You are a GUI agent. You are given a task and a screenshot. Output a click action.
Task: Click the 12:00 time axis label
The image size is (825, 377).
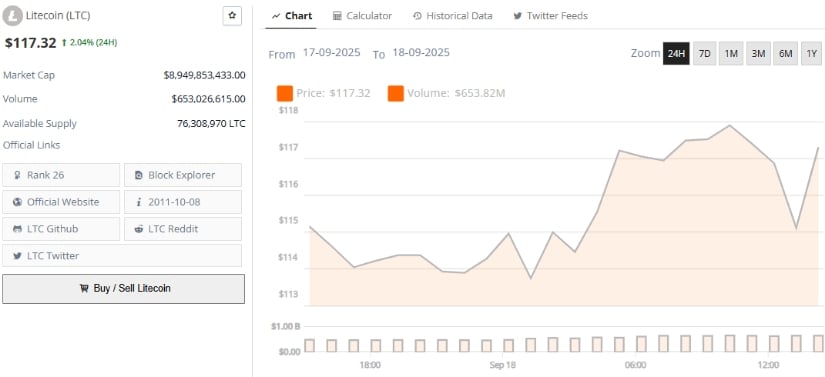(769, 365)
